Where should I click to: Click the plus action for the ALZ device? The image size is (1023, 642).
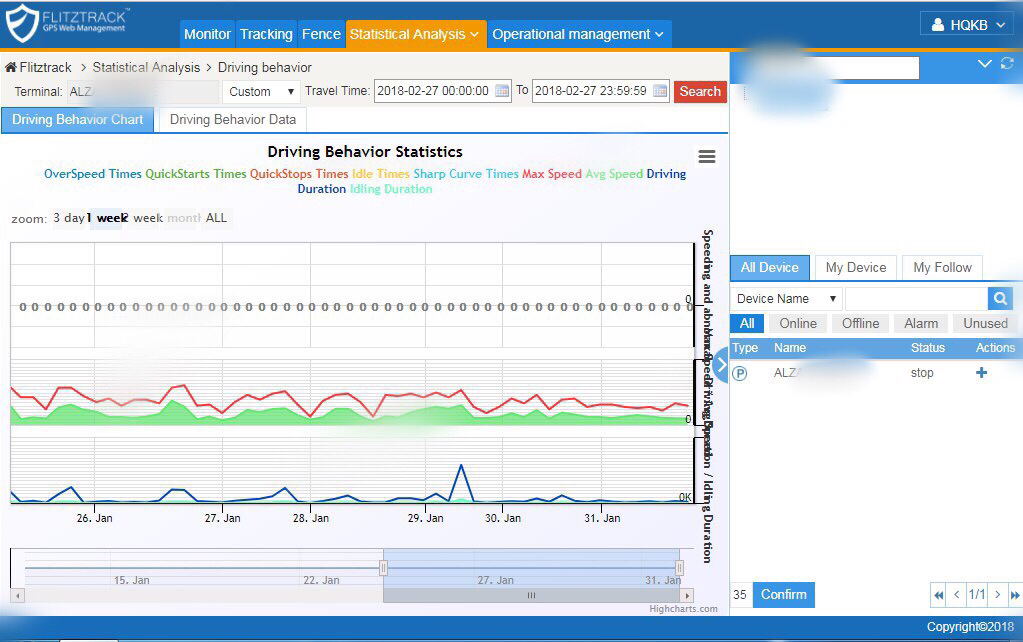click(981, 373)
